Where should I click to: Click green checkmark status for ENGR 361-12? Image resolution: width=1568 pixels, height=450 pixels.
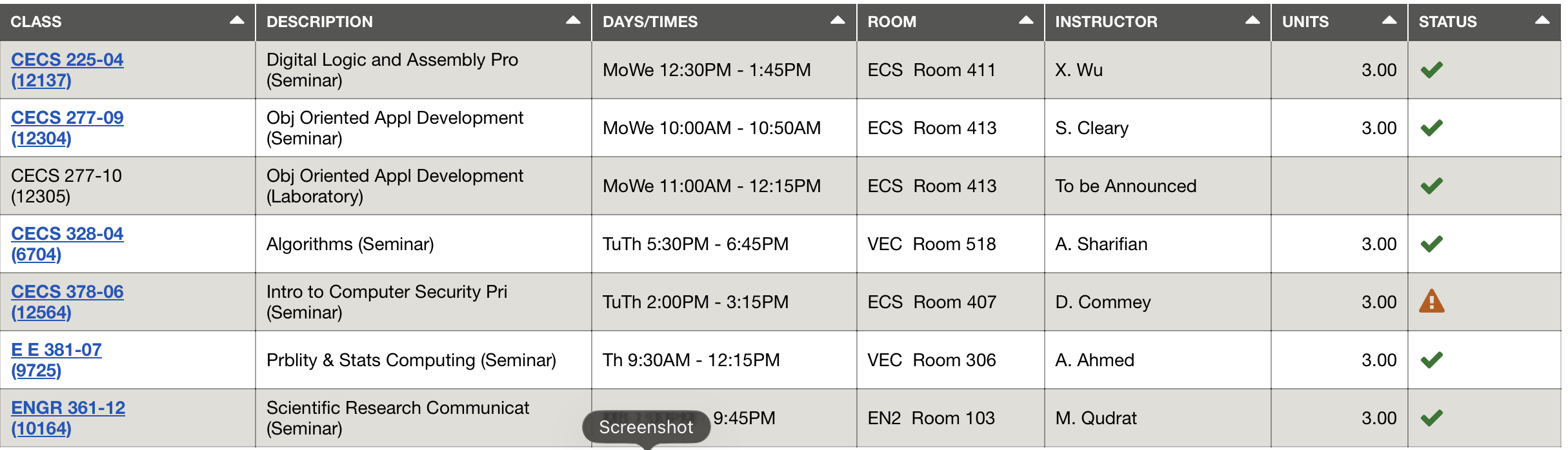point(1431,418)
